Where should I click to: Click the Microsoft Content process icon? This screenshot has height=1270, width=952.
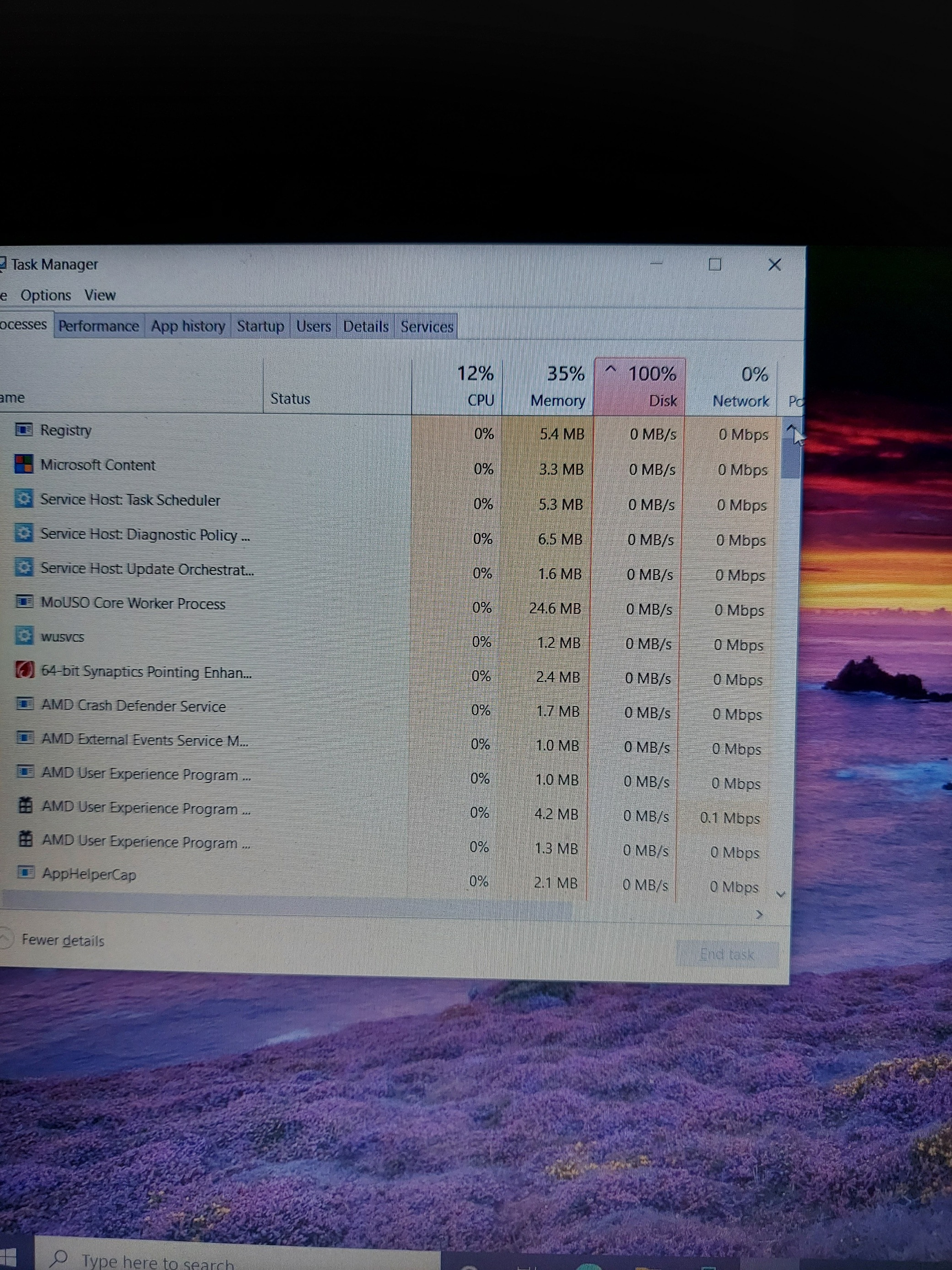tap(23, 464)
